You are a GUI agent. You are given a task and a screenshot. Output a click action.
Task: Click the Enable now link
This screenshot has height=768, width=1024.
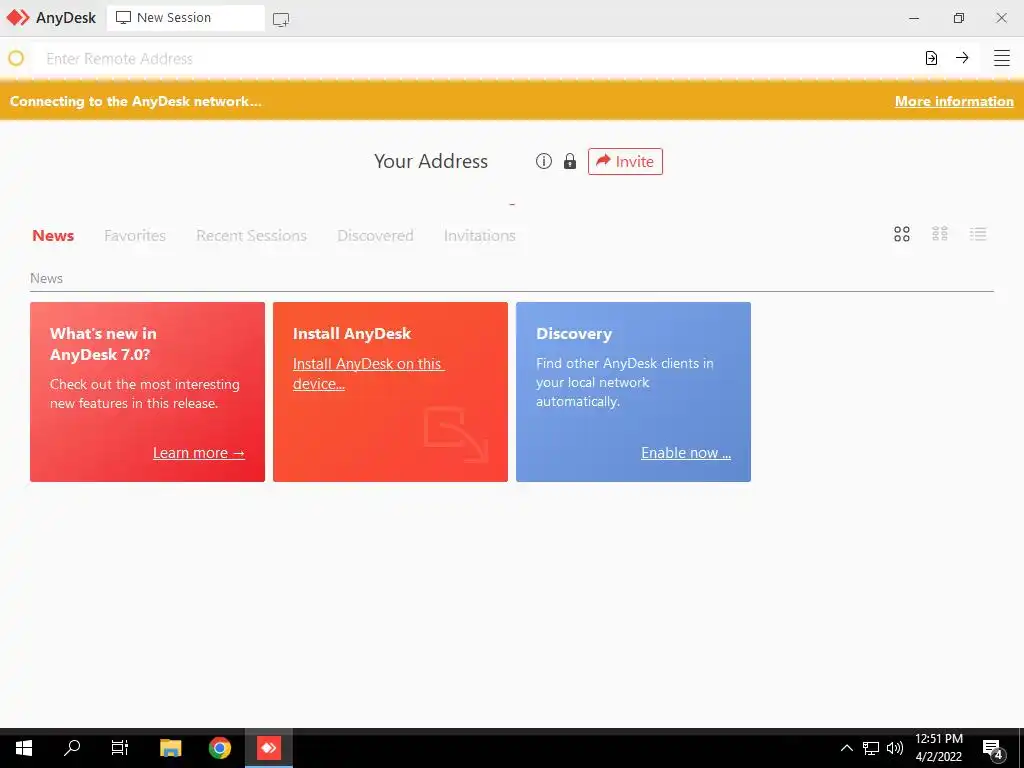[686, 453]
